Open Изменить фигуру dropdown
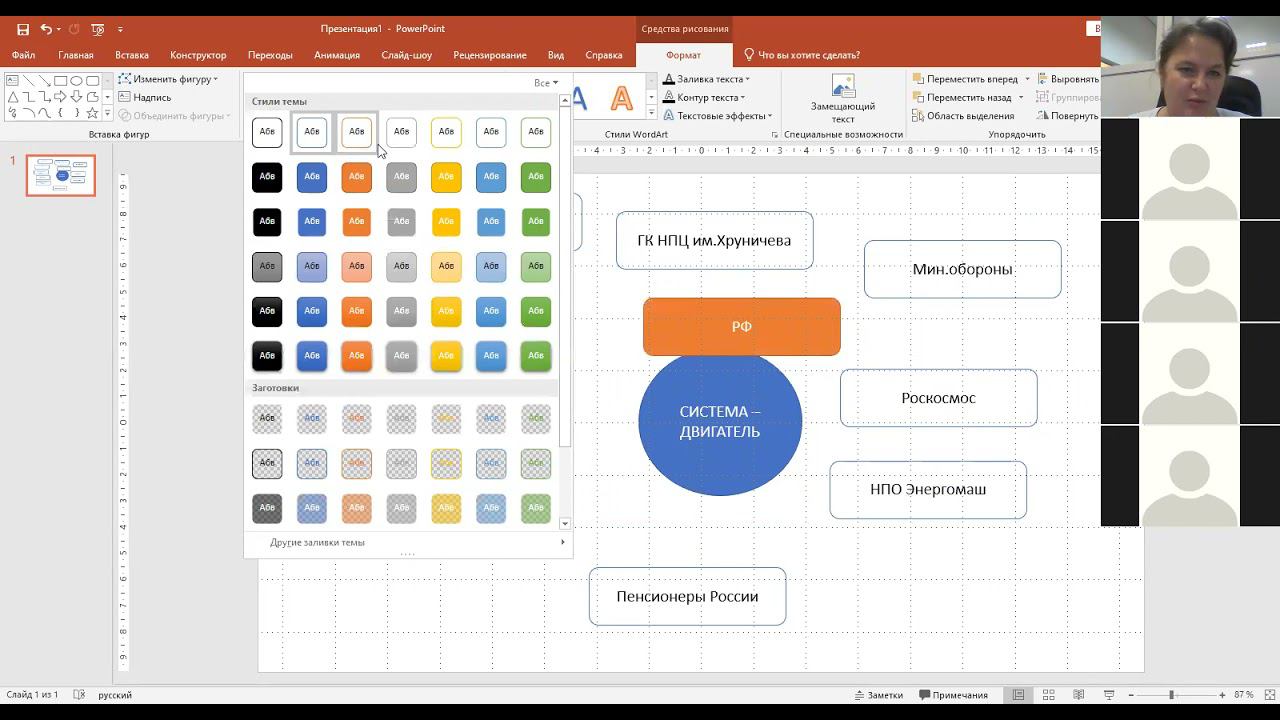 click(168, 79)
